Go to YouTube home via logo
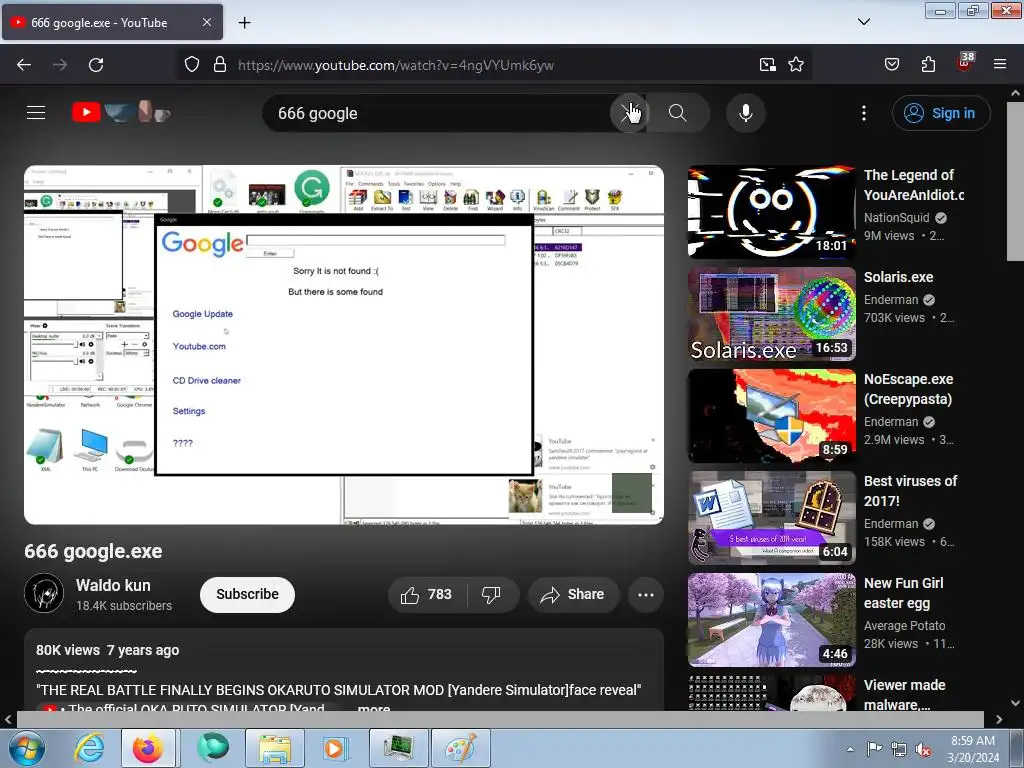Image resolution: width=1024 pixels, height=768 pixels. tap(121, 112)
